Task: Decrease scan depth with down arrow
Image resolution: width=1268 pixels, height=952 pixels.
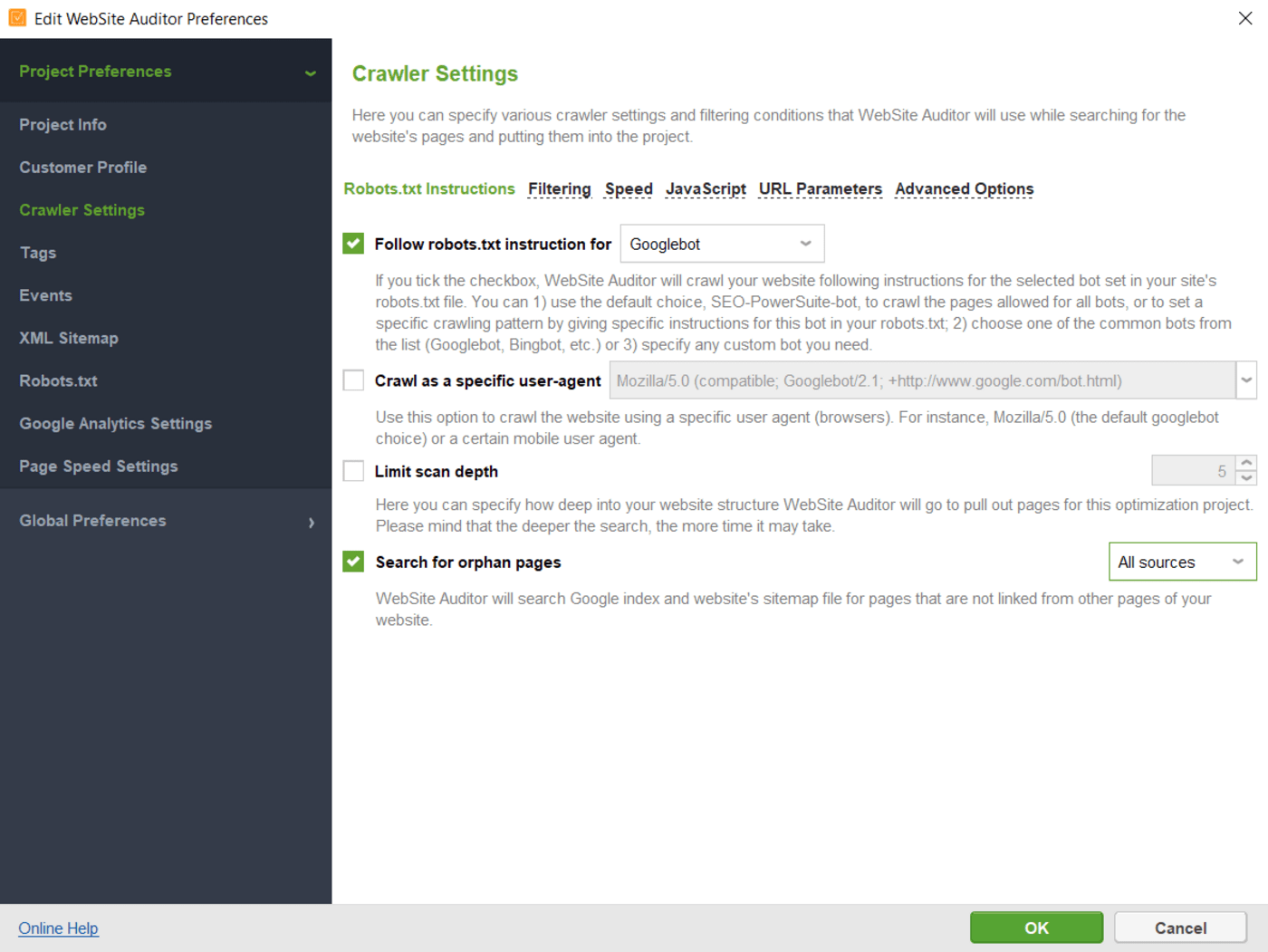Action: pos(1247,478)
